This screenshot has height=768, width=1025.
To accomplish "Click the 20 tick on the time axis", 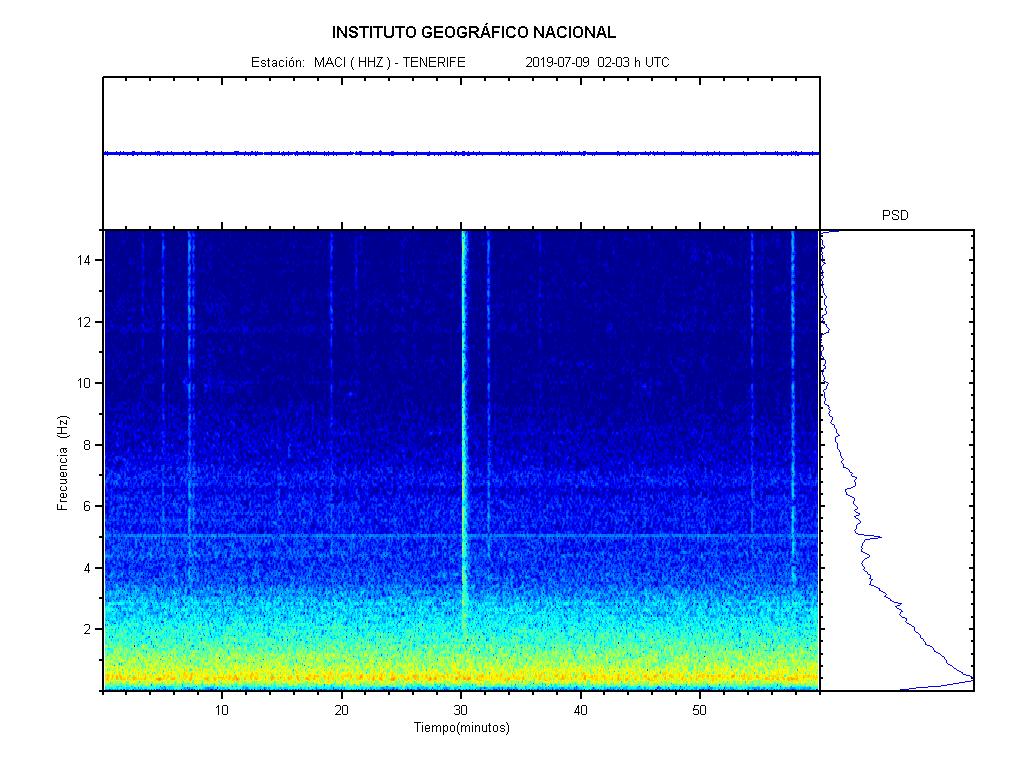I will click(341, 710).
